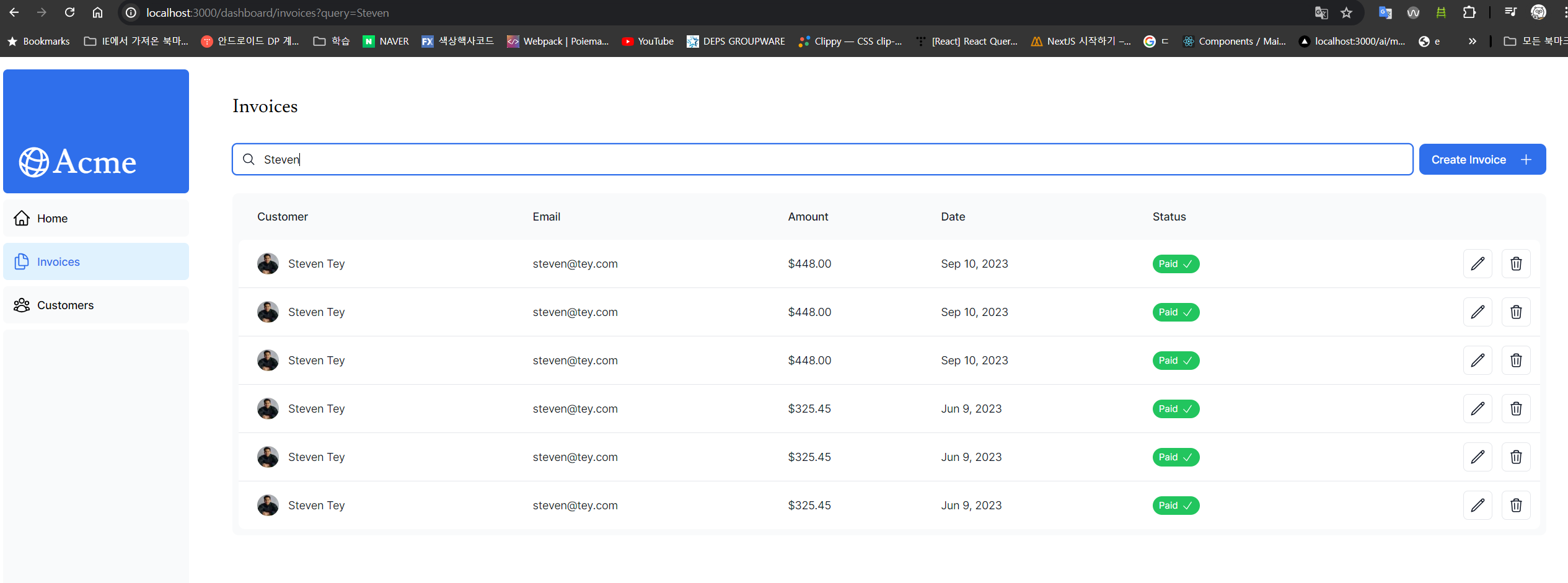Edit the first $325.45 invoice row

pyautogui.click(x=1478, y=409)
